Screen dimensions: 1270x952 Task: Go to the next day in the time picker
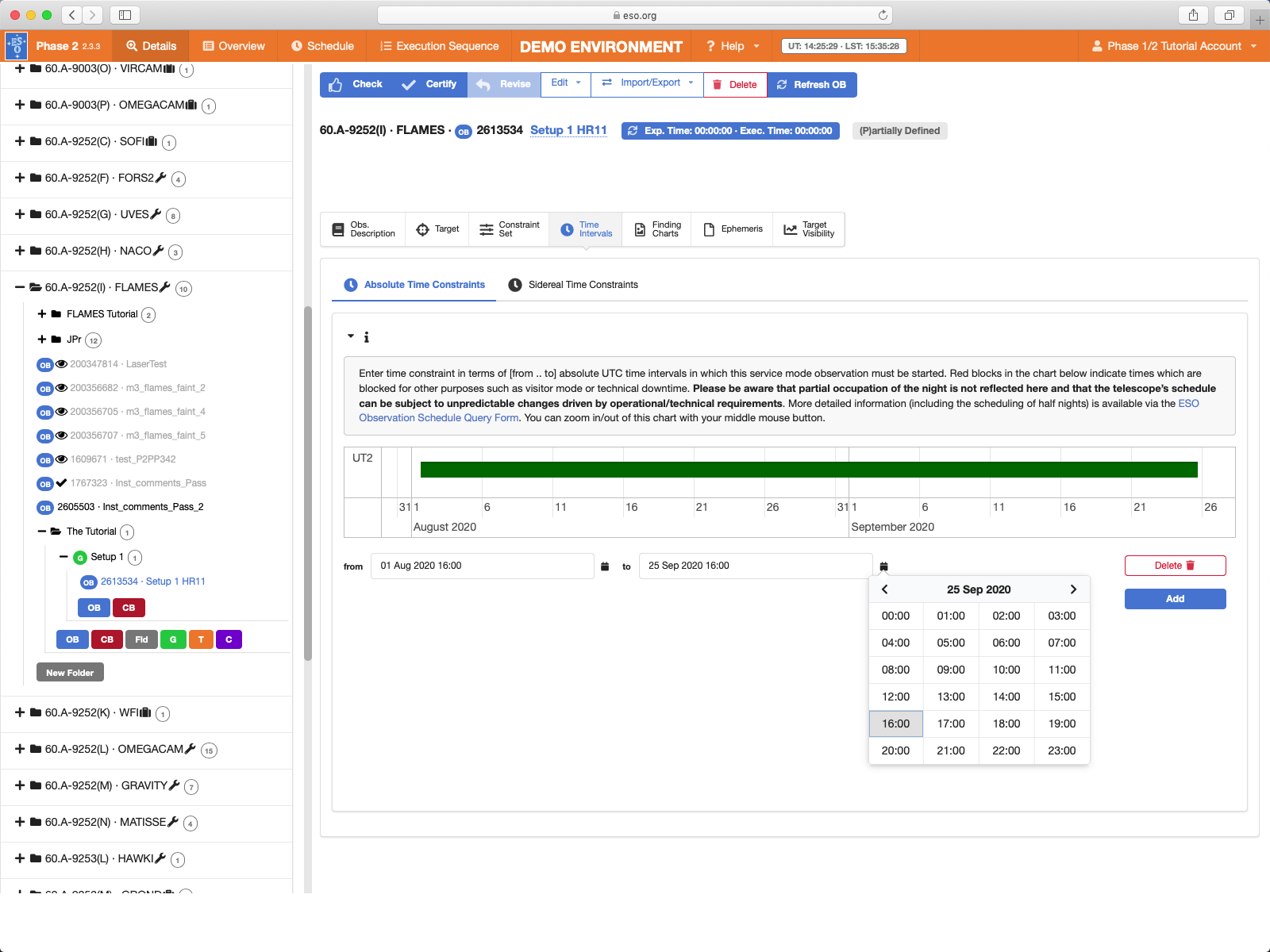point(1073,589)
